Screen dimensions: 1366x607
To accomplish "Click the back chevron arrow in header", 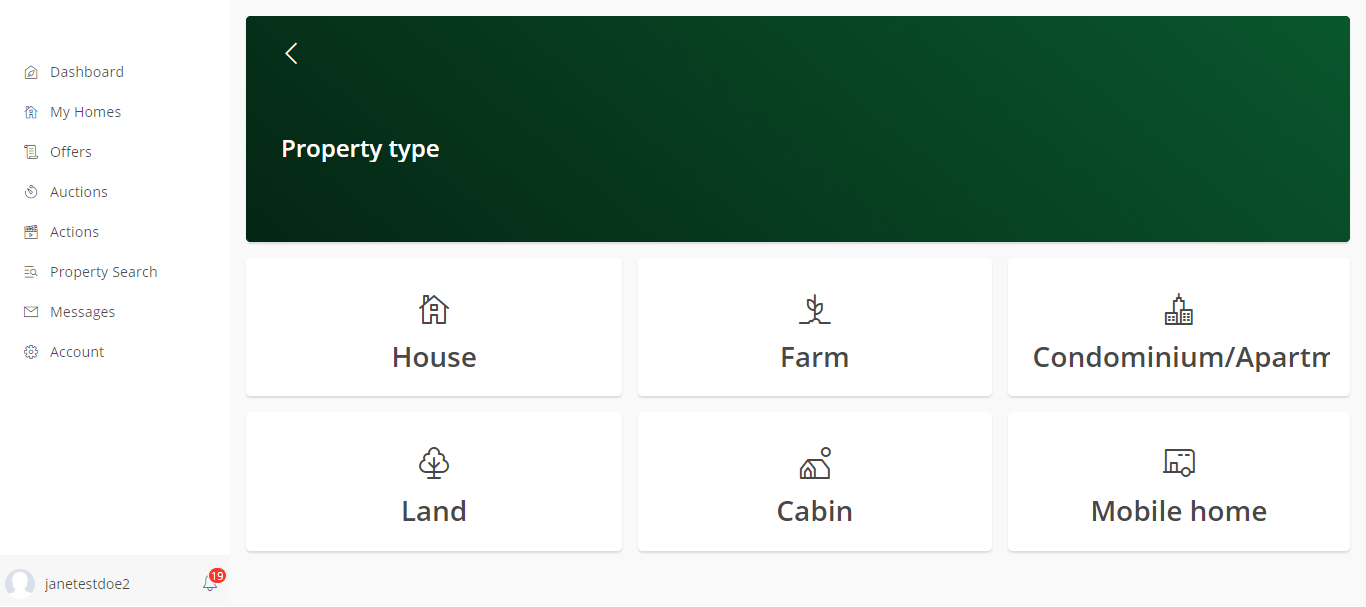I will point(291,54).
